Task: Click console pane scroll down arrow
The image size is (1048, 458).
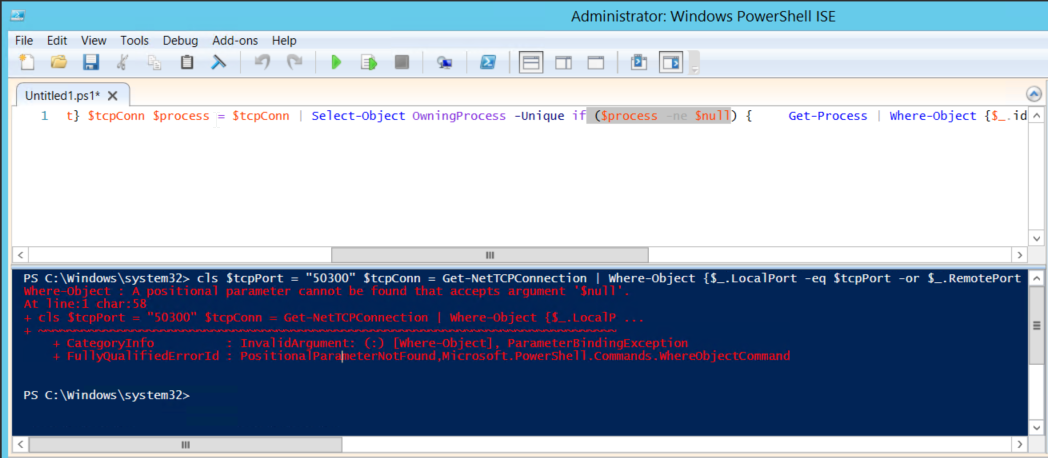Action: click(1035, 429)
